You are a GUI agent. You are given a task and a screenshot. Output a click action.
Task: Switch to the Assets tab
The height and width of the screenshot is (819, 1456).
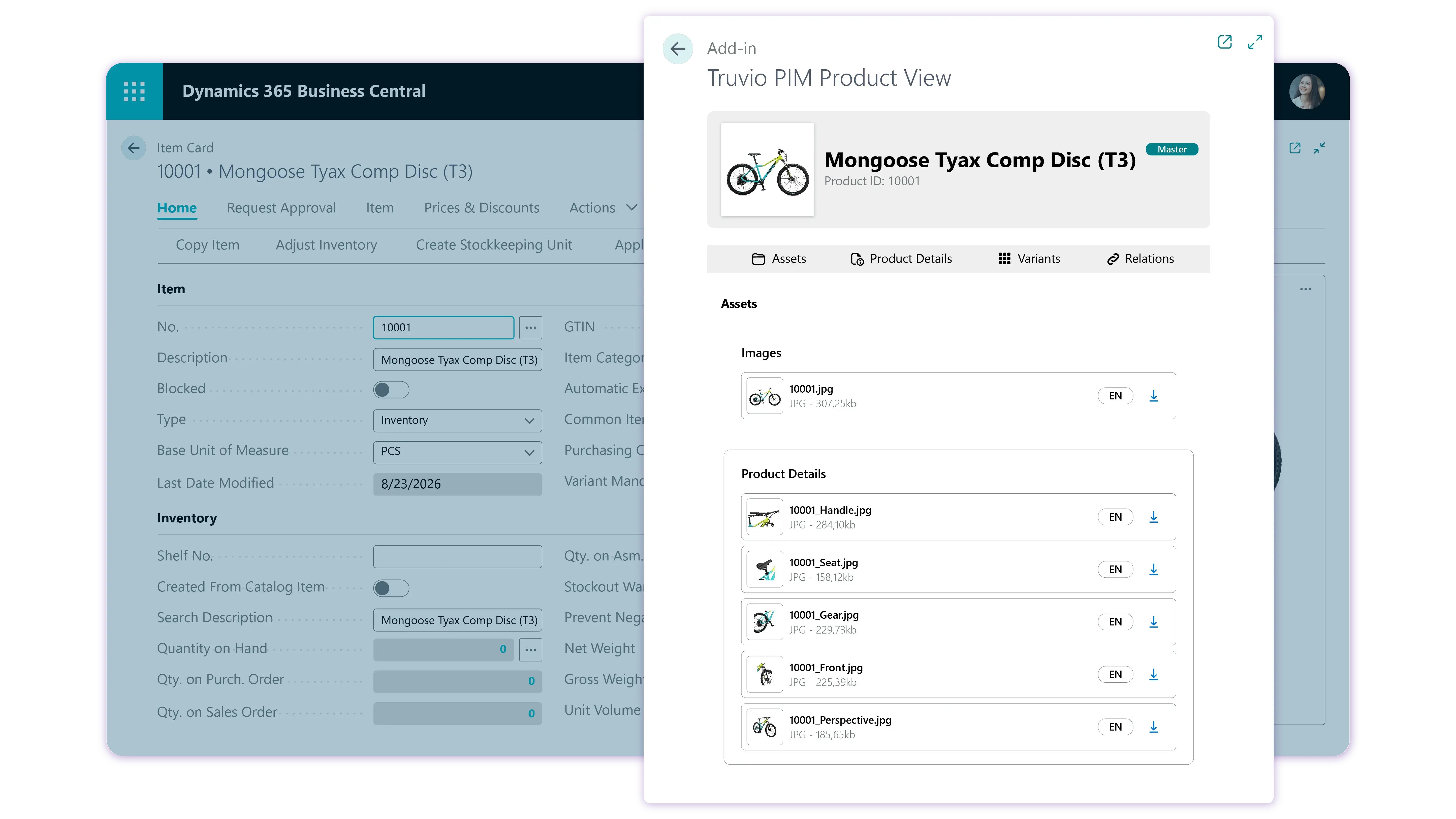[x=779, y=259]
